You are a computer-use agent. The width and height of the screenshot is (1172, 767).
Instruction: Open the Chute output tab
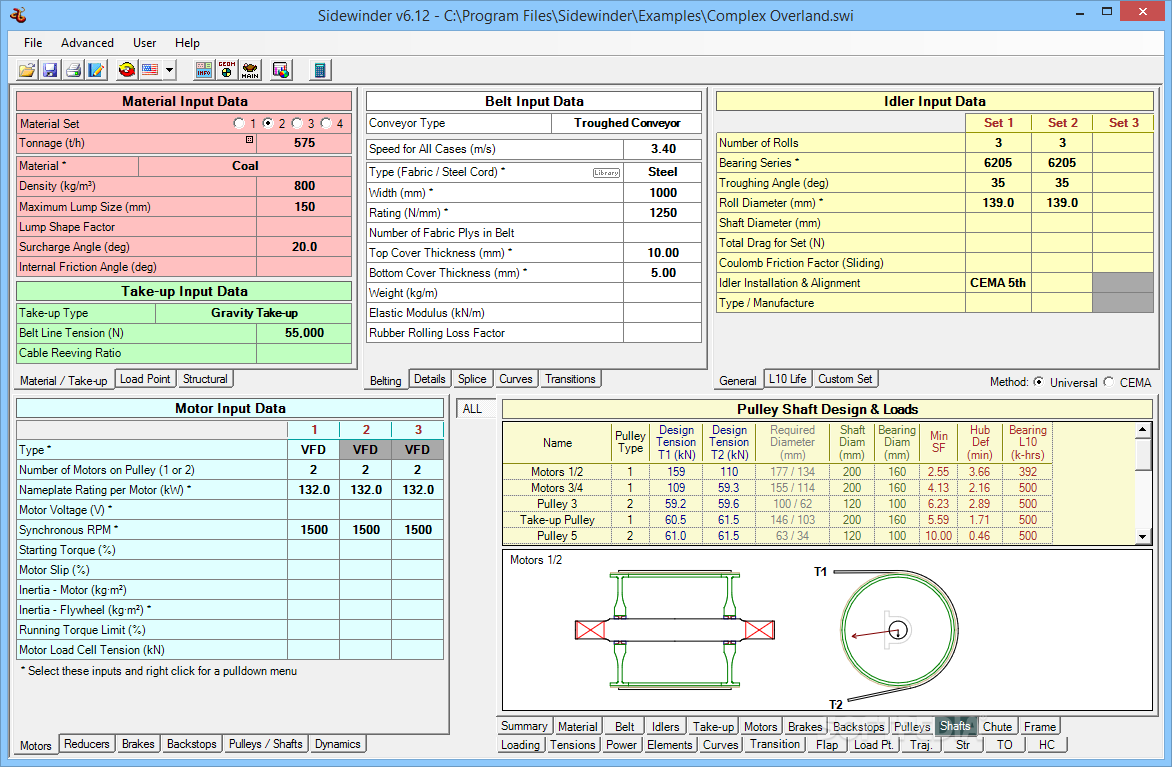click(x=997, y=726)
